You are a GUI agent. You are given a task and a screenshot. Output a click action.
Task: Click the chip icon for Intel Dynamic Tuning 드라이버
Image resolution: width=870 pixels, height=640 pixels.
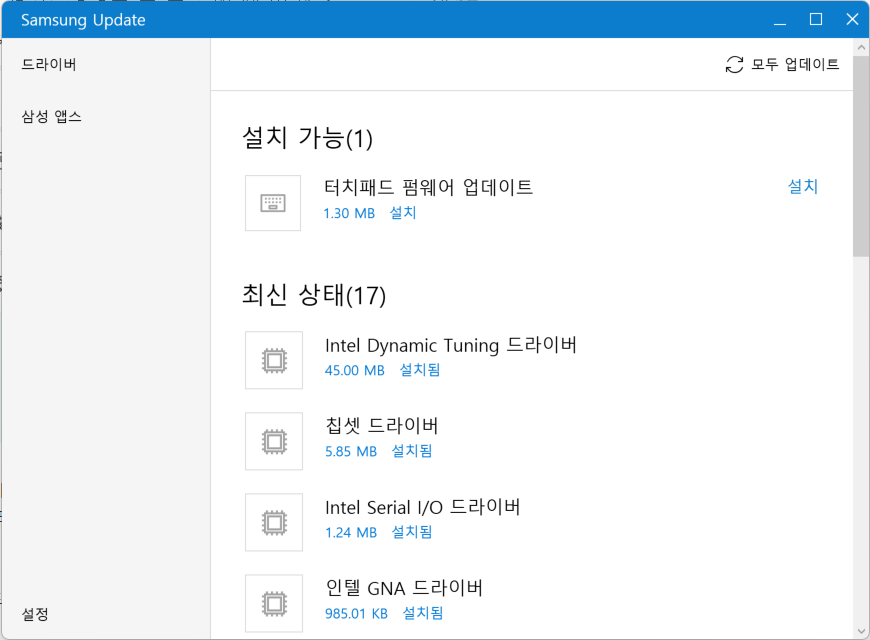tap(274, 360)
